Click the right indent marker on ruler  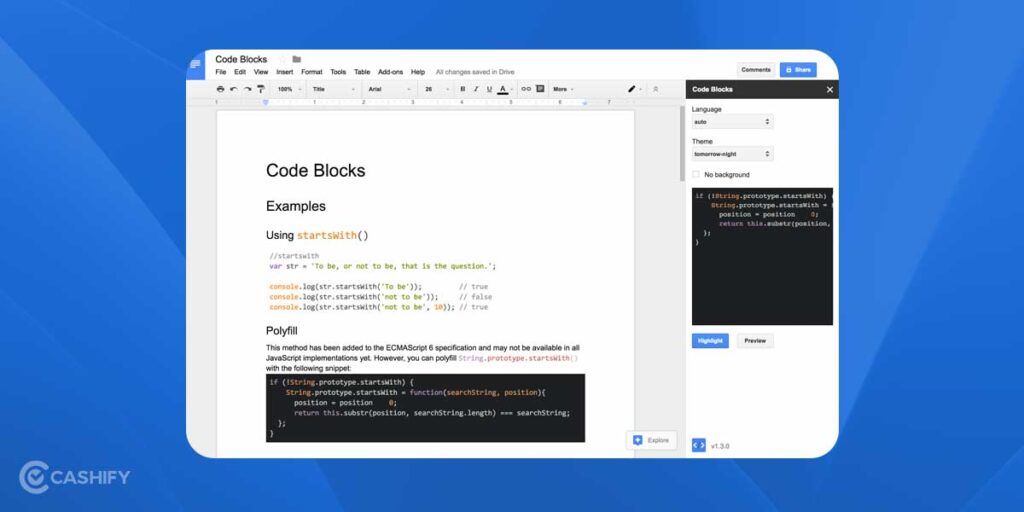tap(584, 103)
